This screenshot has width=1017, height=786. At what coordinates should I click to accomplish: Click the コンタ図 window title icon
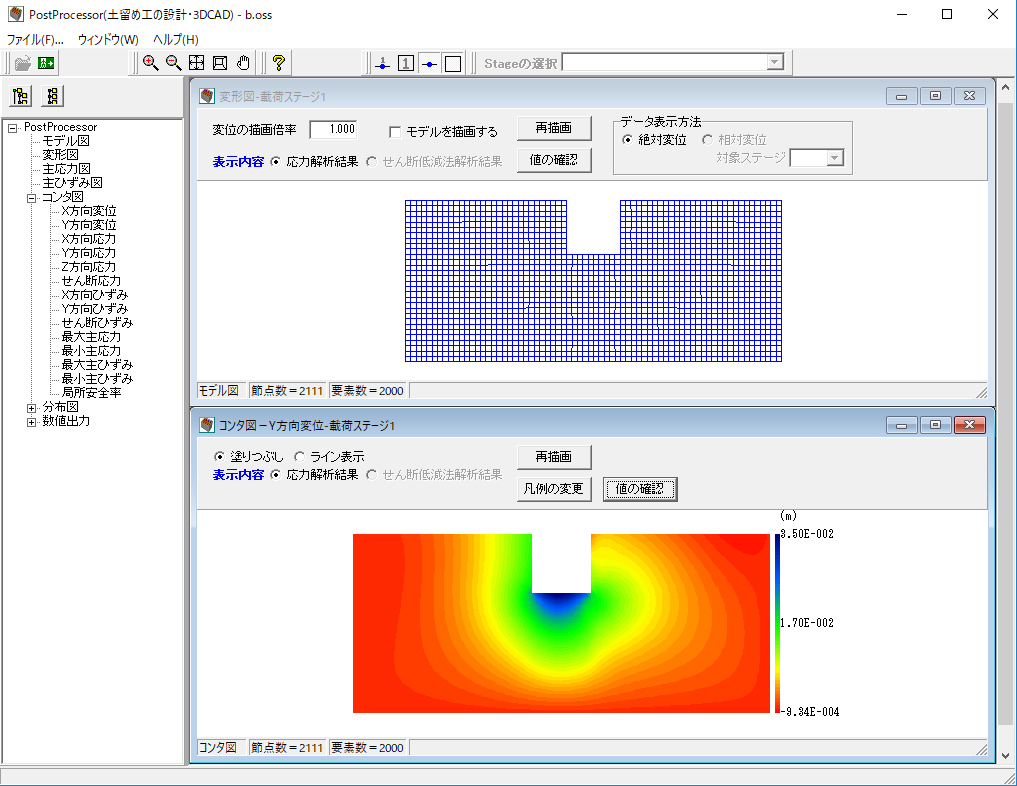[207, 425]
